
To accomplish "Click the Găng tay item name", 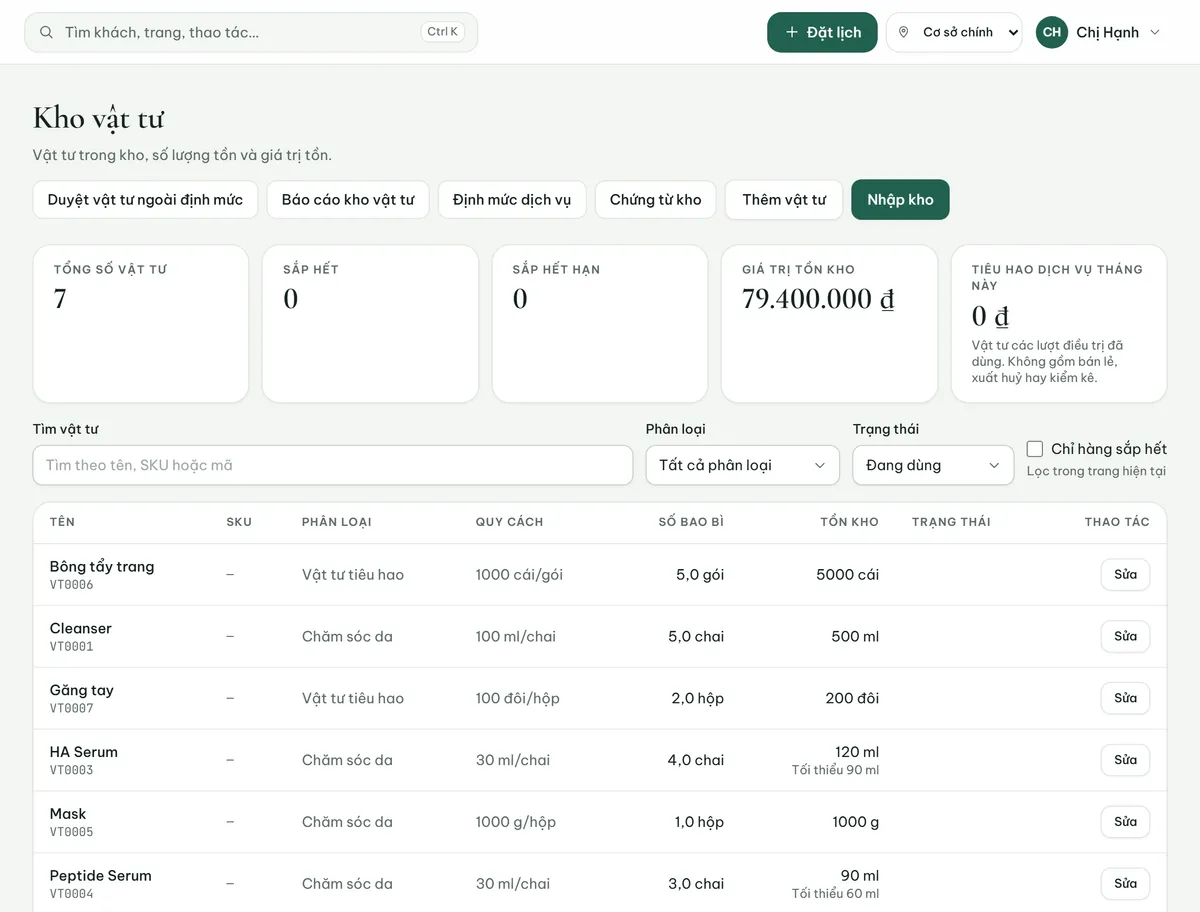I will pyautogui.click(x=82, y=690).
